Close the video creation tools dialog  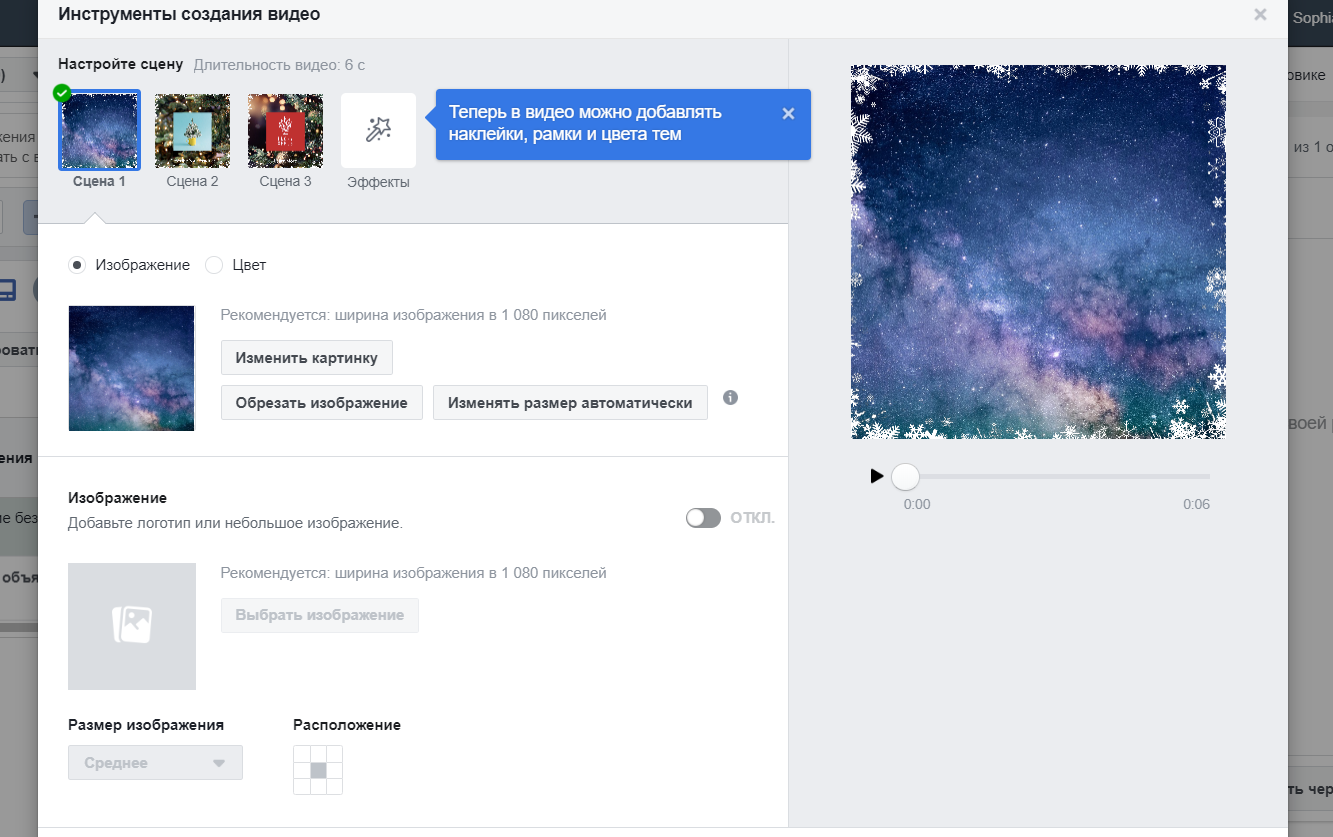click(x=1260, y=15)
